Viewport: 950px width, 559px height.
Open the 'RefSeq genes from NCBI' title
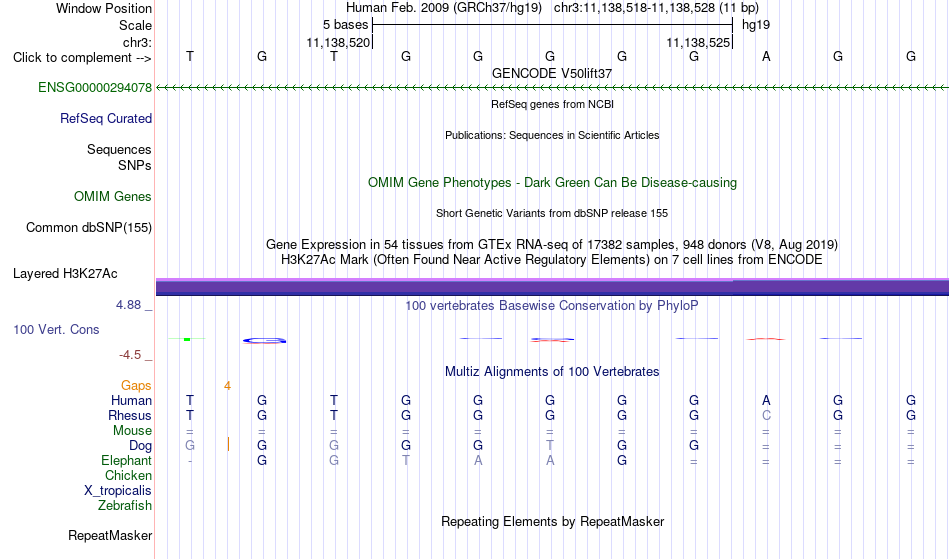pos(552,104)
